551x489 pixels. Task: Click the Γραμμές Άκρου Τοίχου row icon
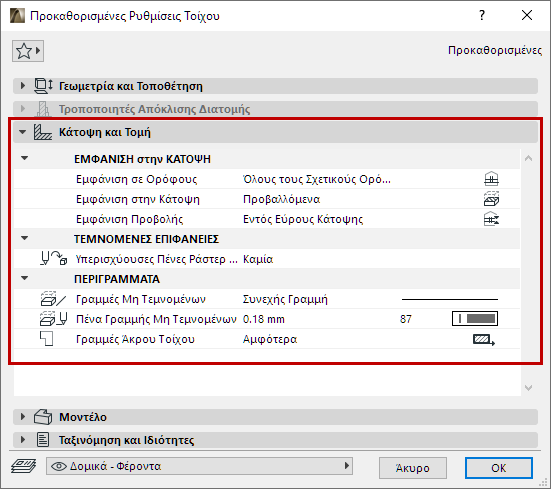coord(46,339)
